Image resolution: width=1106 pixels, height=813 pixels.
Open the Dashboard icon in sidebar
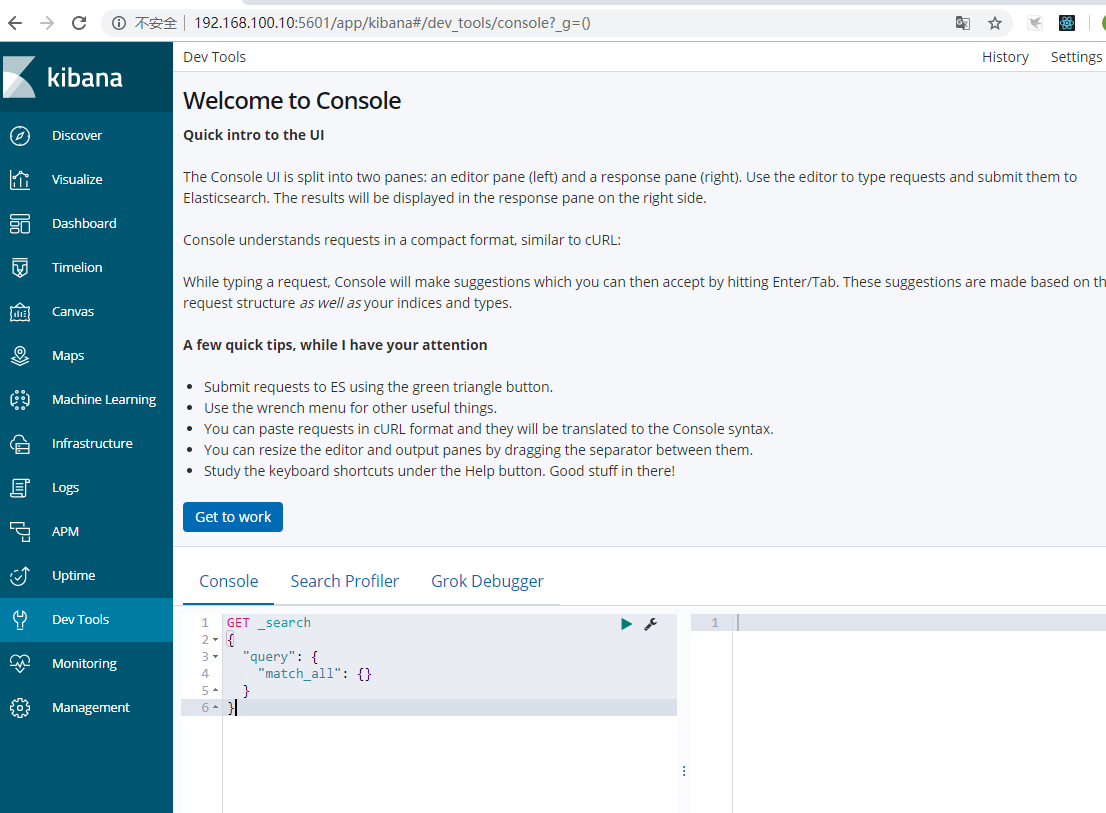20,224
